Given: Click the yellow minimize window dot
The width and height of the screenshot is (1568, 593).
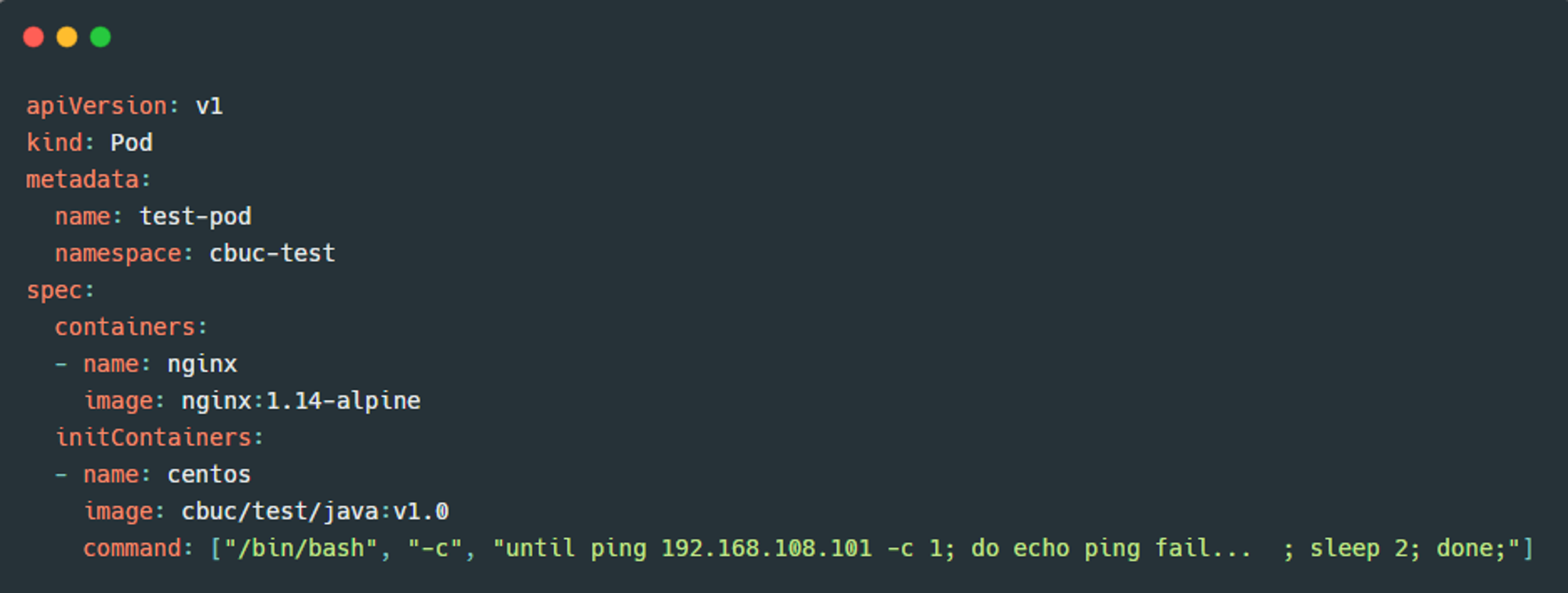Looking at the screenshot, I should pos(67,37).
